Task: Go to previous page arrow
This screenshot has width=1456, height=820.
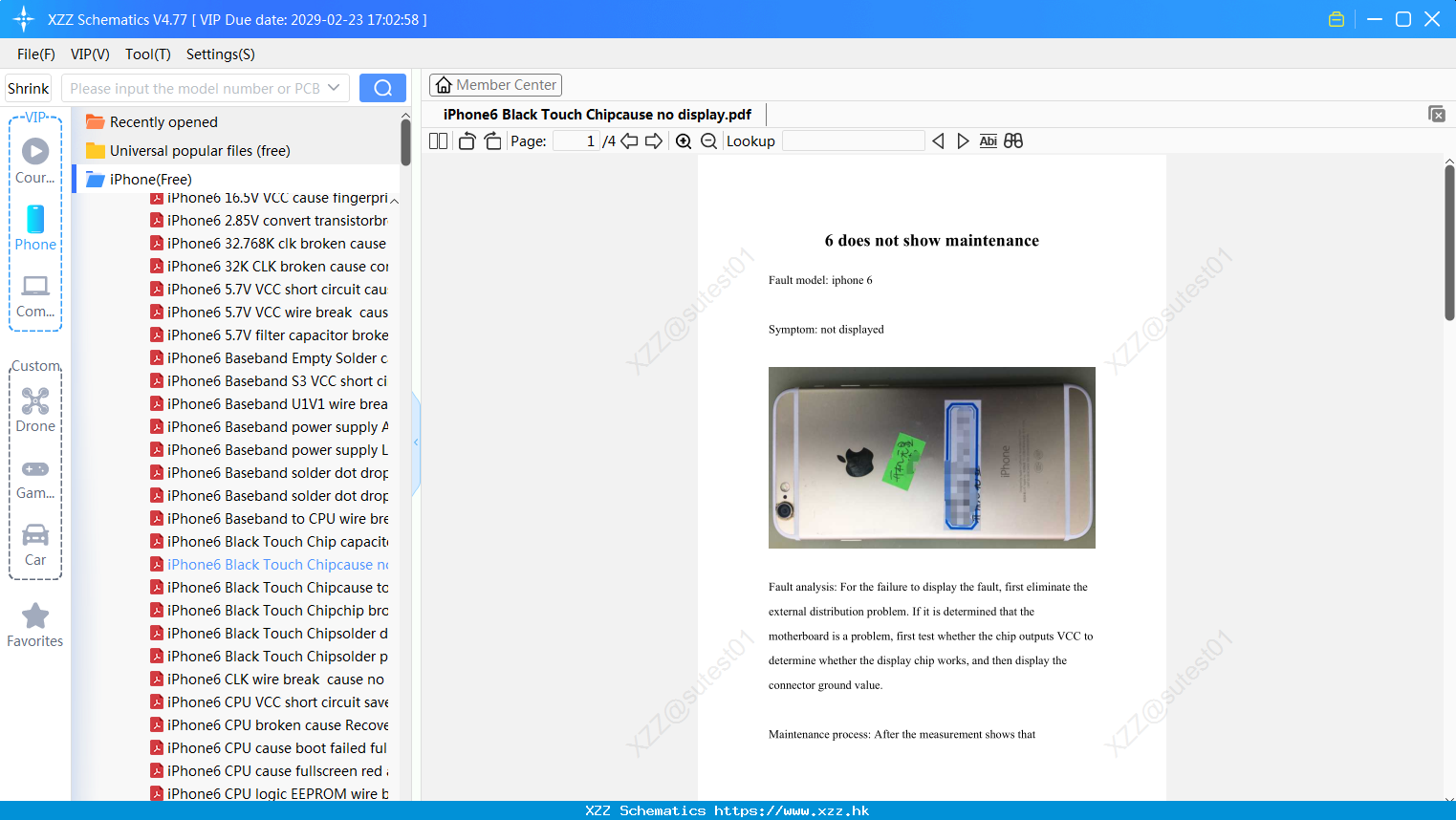Action: pyautogui.click(x=629, y=141)
